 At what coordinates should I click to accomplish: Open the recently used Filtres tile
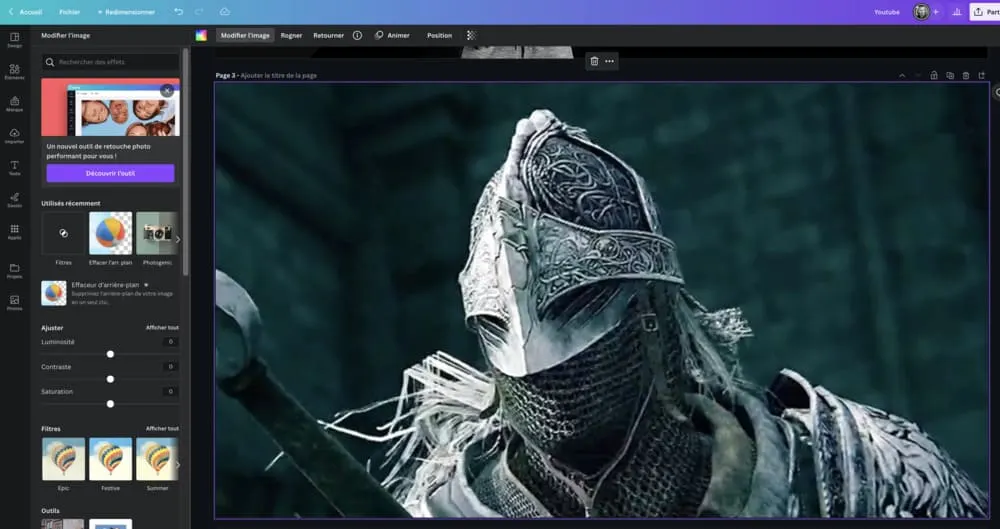click(x=63, y=234)
